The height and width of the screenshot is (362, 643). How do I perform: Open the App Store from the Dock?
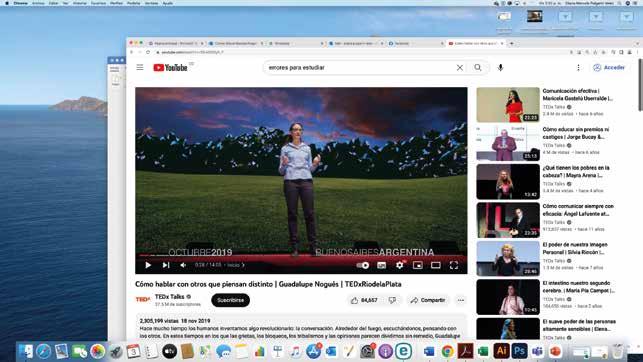313,351
